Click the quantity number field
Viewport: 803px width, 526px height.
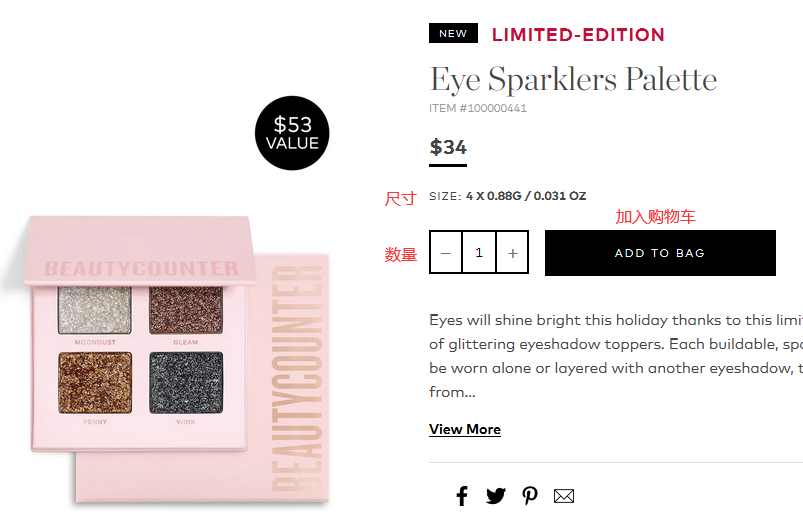(479, 253)
